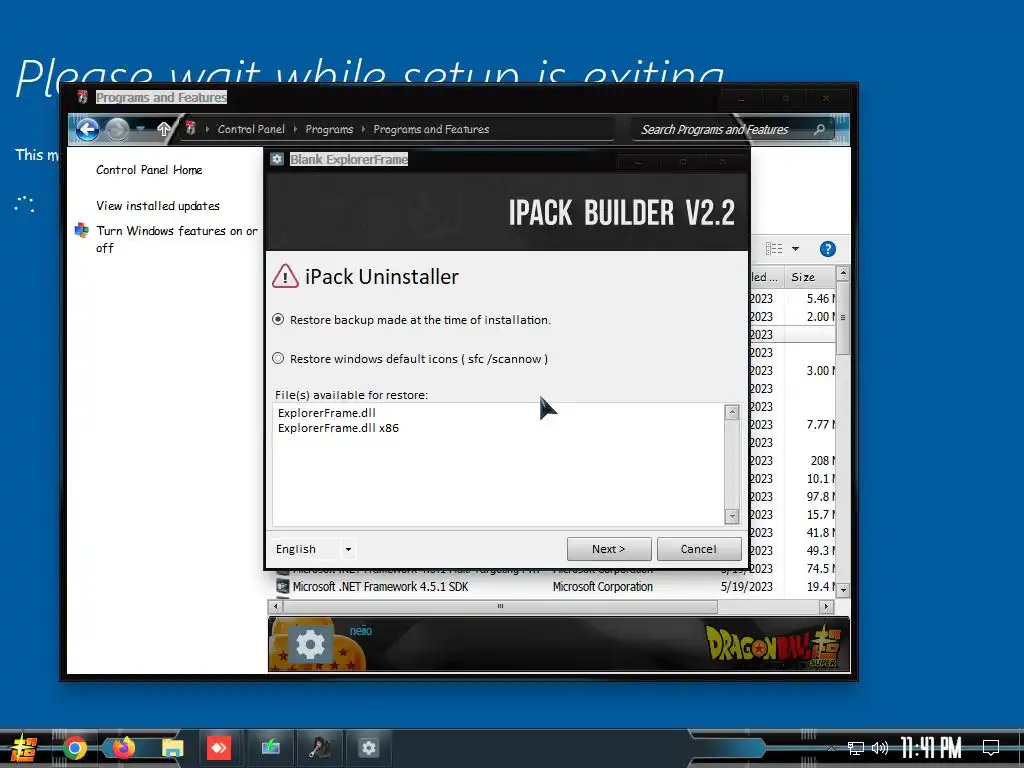Image resolution: width=1024 pixels, height=768 pixels.
Task: Click taskbar character figure icon
Action: pos(320,747)
